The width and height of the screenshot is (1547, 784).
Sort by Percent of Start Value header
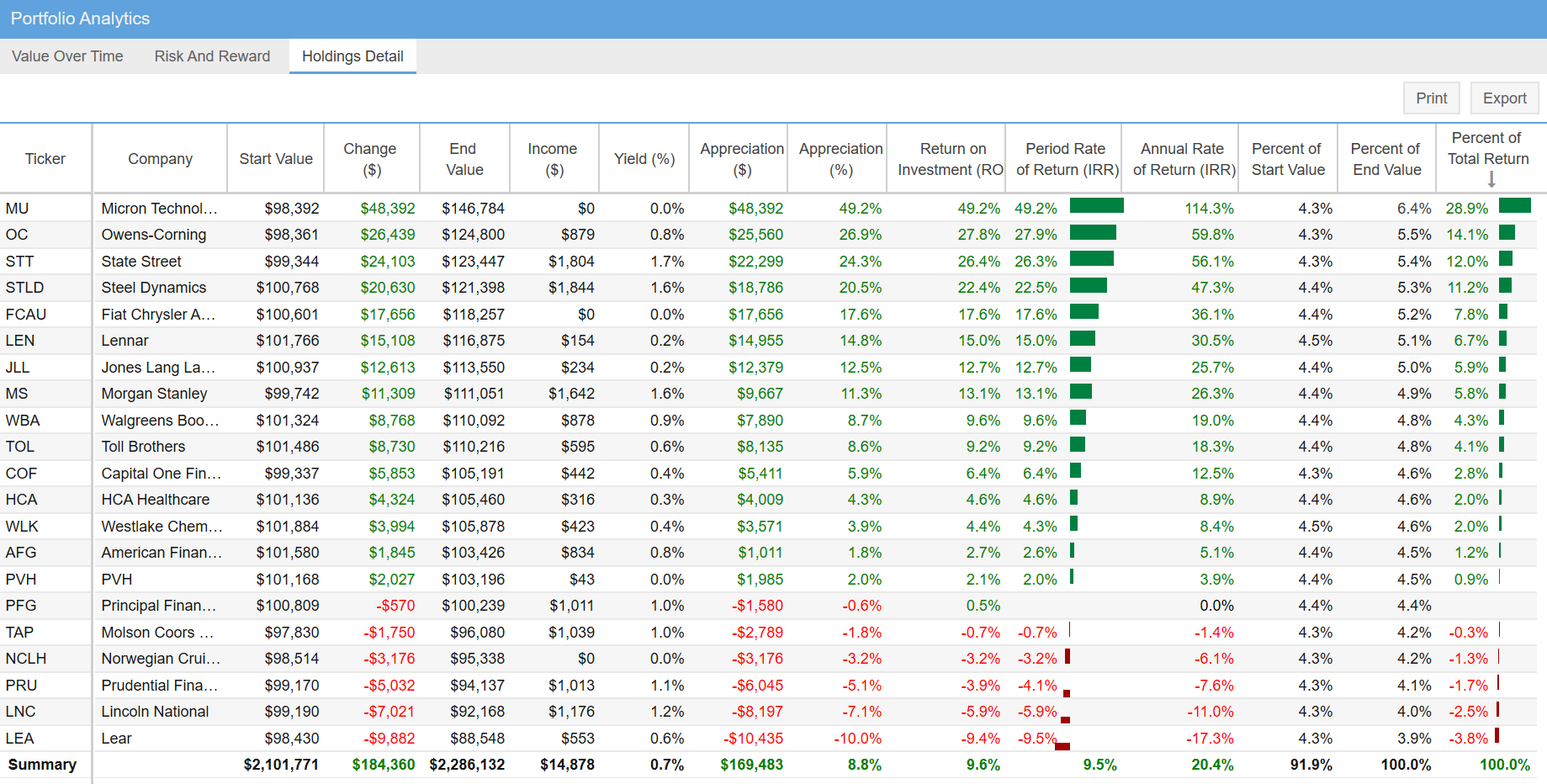pos(1288,159)
